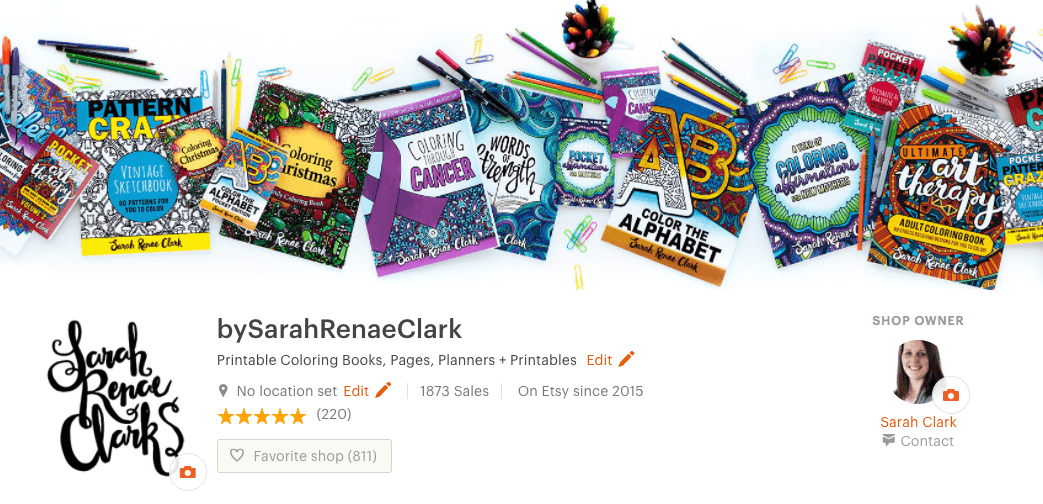
Task: Click the camera icon on shop logo
Action: 188,472
